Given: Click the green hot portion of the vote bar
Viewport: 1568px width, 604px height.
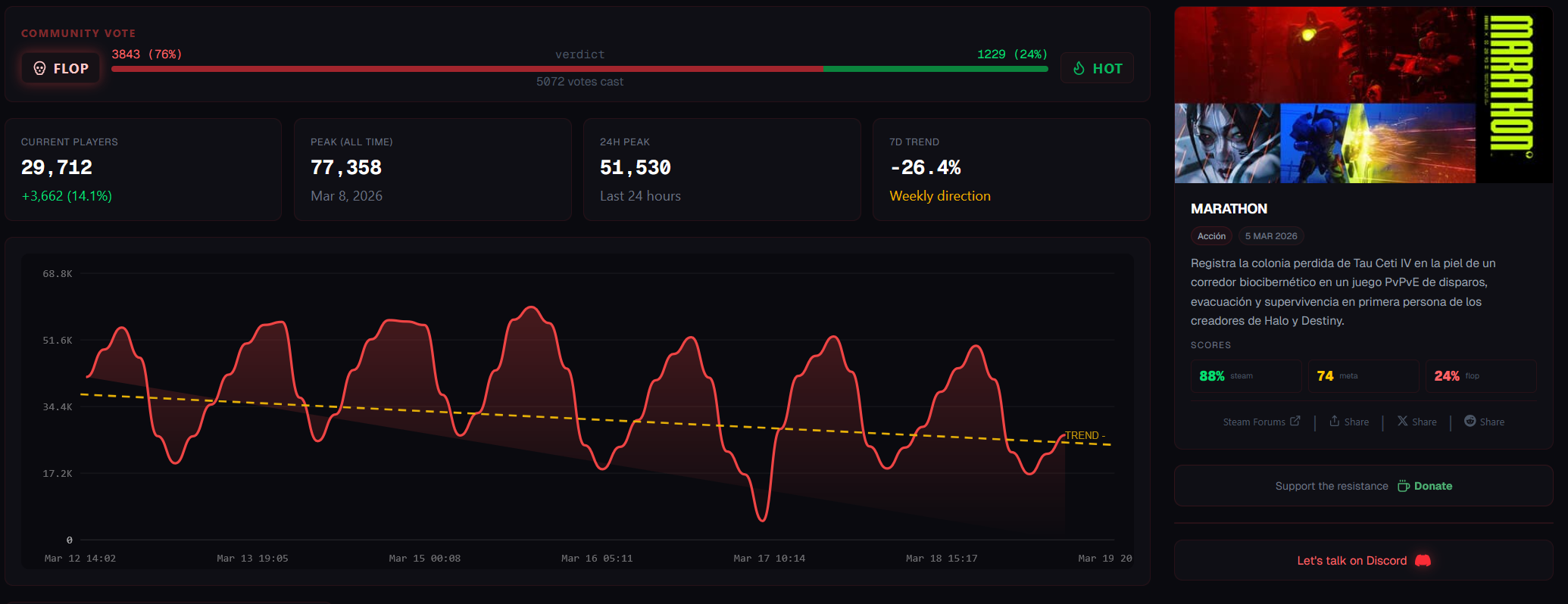Looking at the screenshot, I should tap(935, 69).
